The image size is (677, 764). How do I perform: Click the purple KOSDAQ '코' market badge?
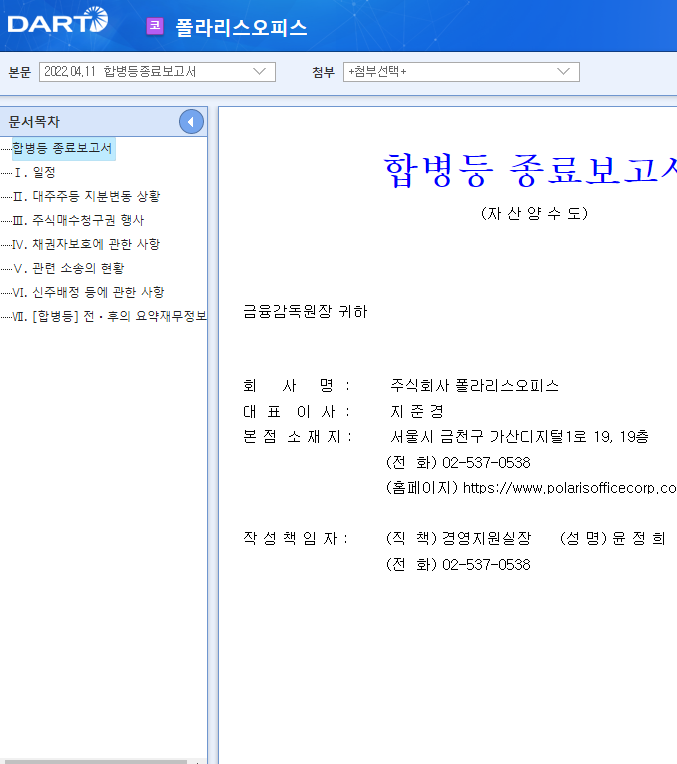pos(155,26)
